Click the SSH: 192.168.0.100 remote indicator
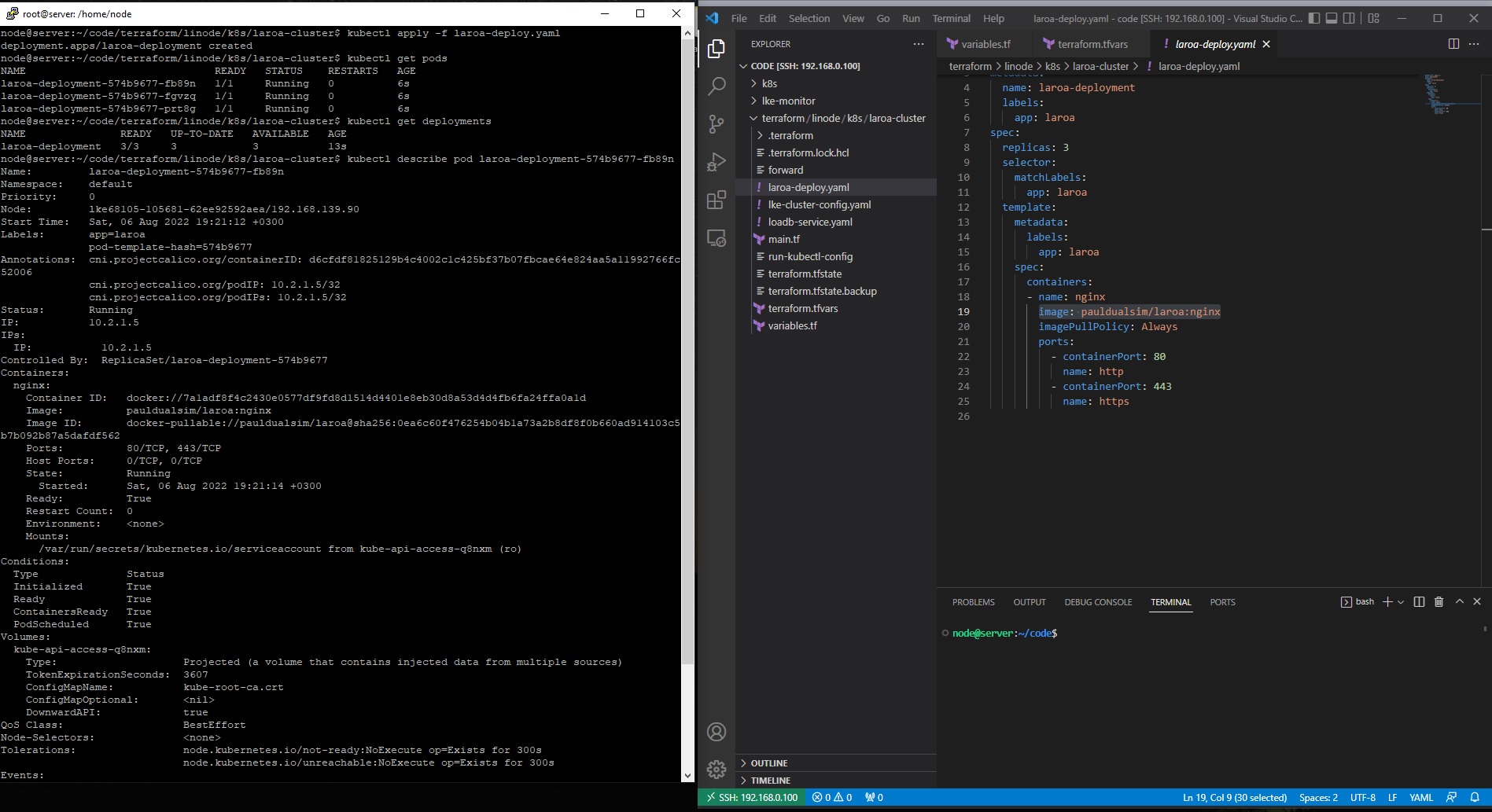The height and width of the screenshot is (812, 1492). click(x=752, y=797)
